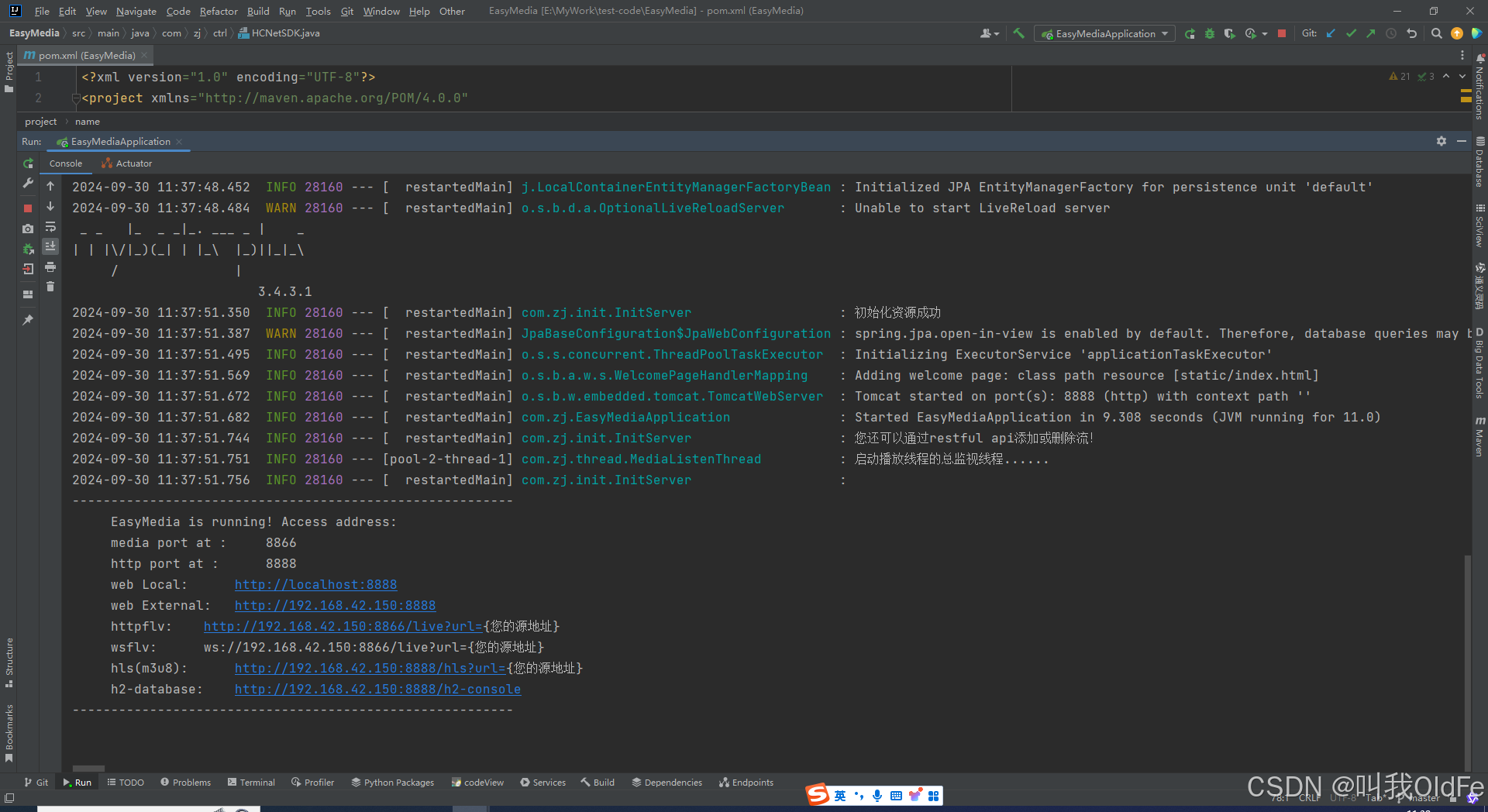The width and height of the screenshot is (1488, 812).
Task: Stop the application using the top toolbar
Action: 1282,33
